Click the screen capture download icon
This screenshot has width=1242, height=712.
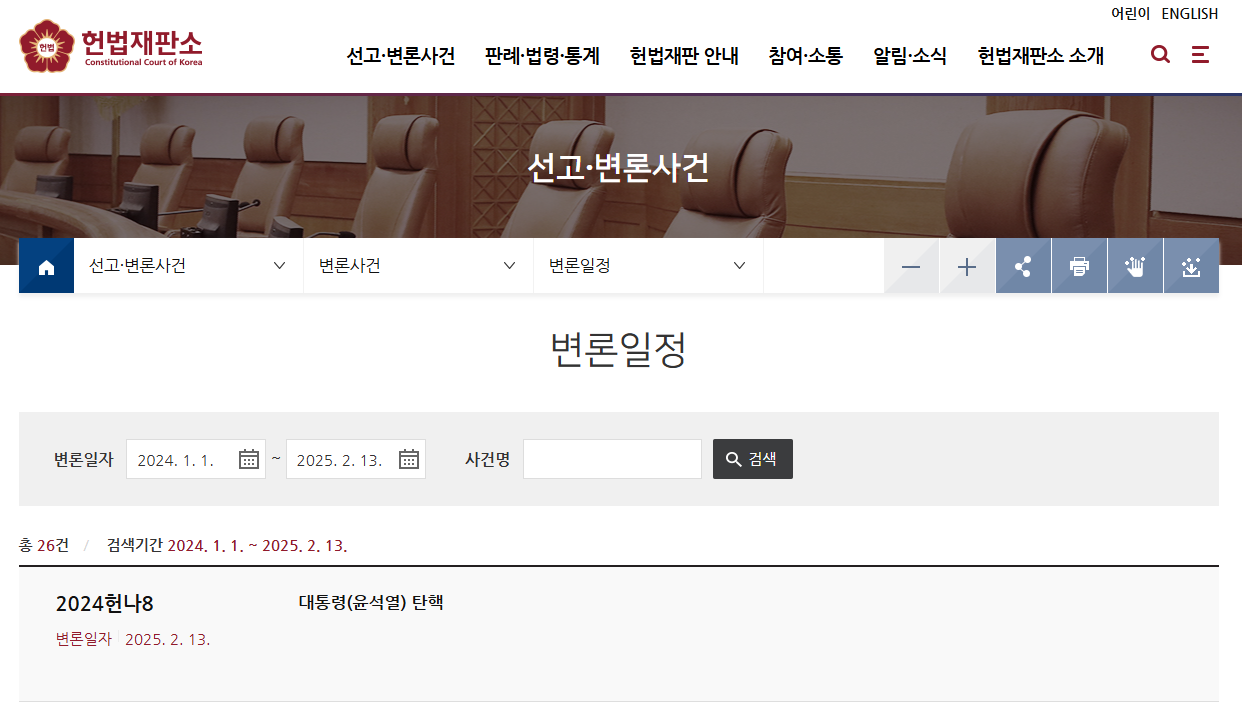pyautogui.click(x=1191, y=265)
